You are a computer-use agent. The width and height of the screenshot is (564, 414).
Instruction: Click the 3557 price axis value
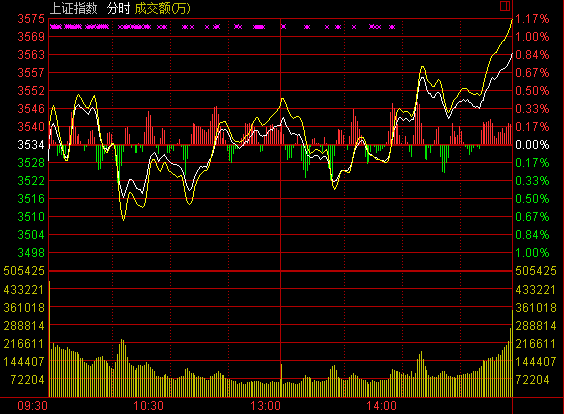pyautogui.click(x=31, y=73)
